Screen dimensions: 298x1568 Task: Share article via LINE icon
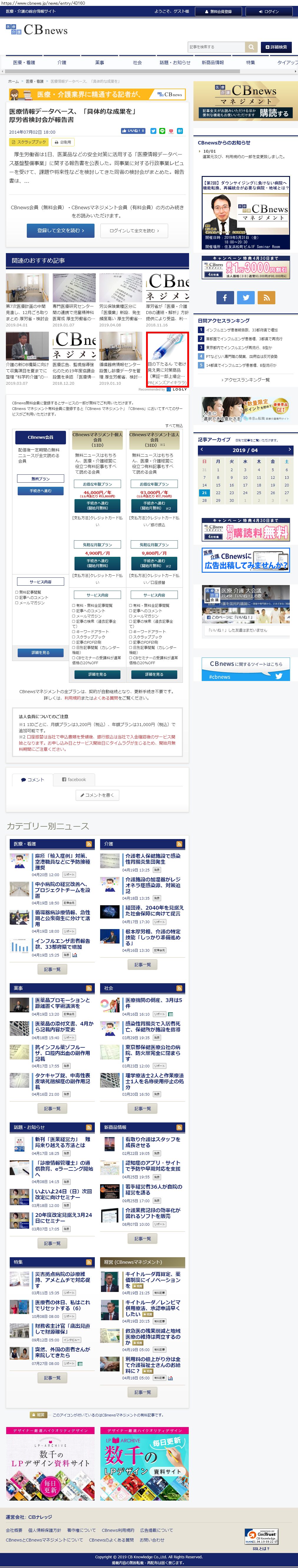click(162, 131)
